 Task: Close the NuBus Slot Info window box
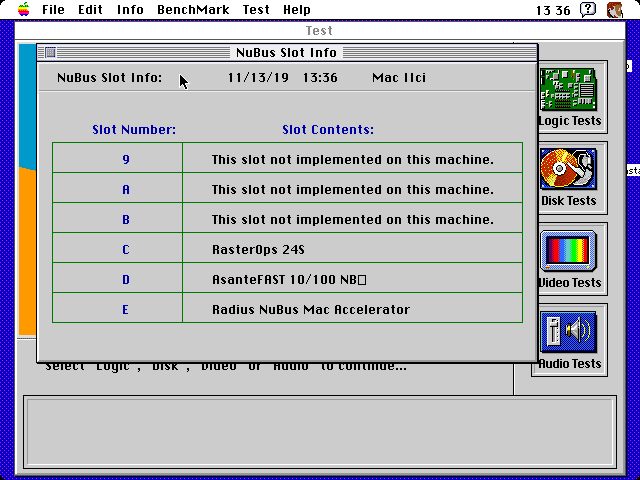(x=50, y=52)
